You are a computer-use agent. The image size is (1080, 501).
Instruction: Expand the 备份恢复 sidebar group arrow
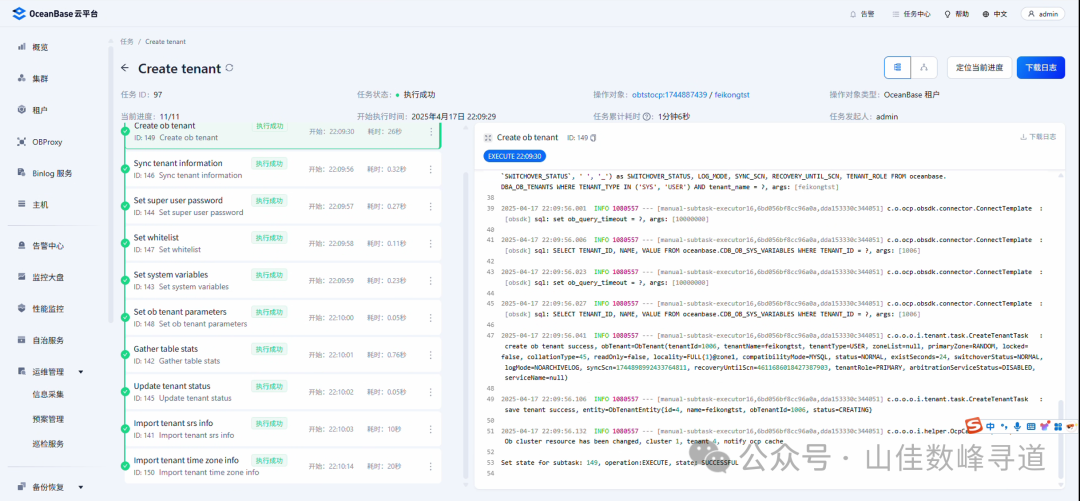tap(81, 487)
